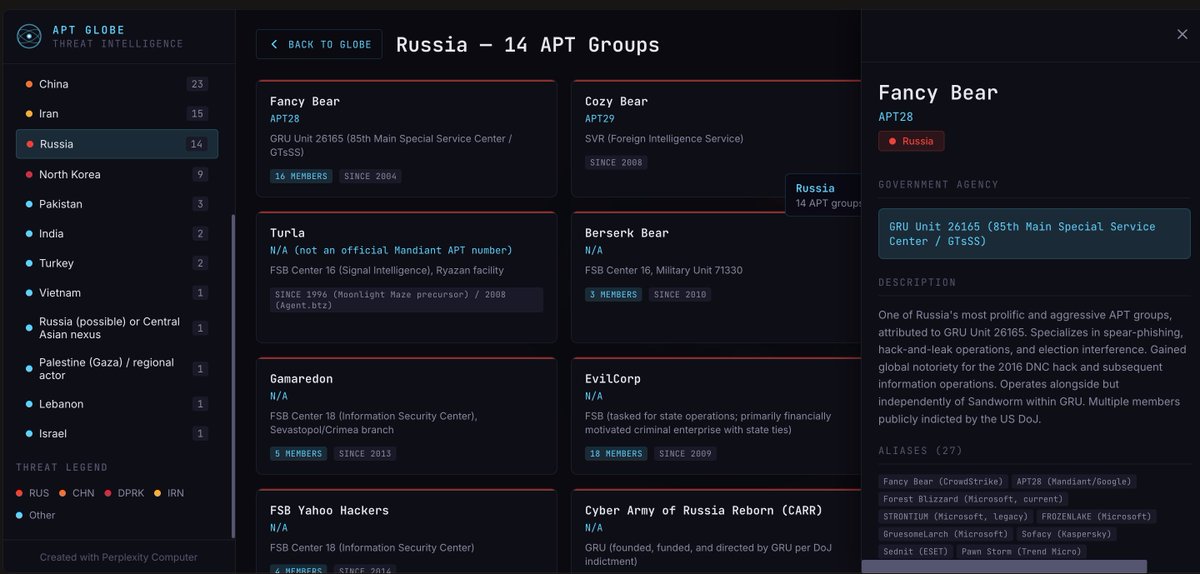
Task: Select North Korea in the country list
Action: pos(117,174)
